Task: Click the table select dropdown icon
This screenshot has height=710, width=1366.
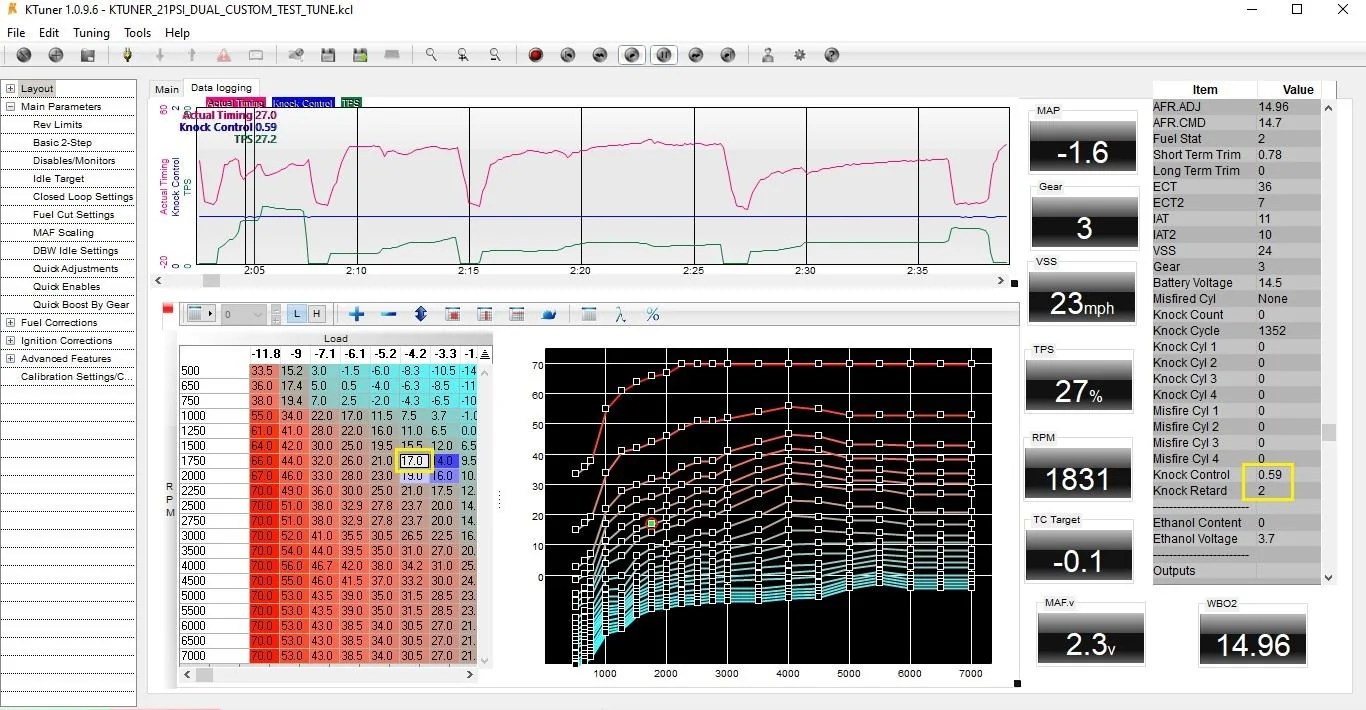Action: click(x=201, y=314)
